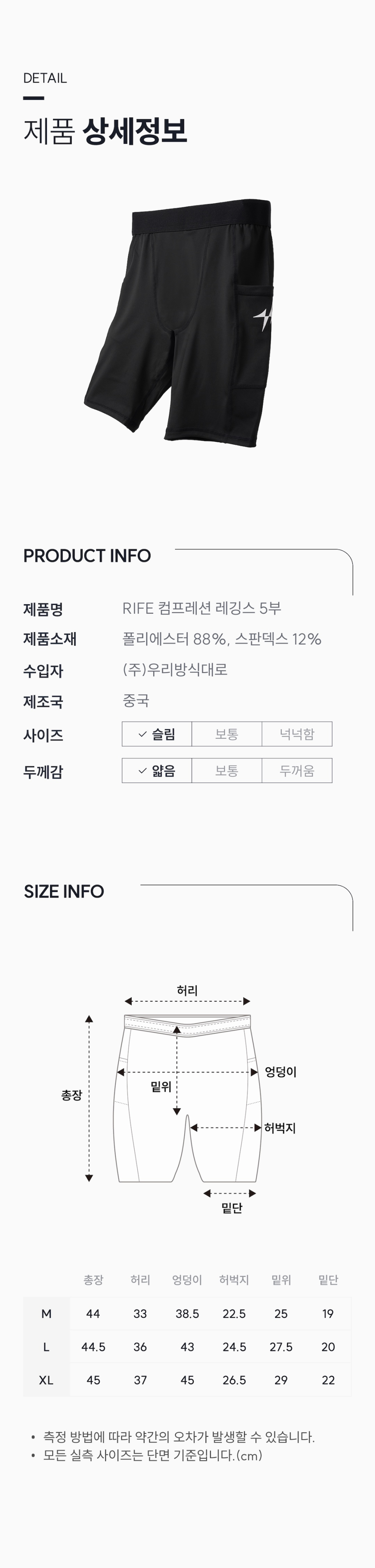
Task: Click the checkmark icon beside 얇음
Action: point(143,771)
